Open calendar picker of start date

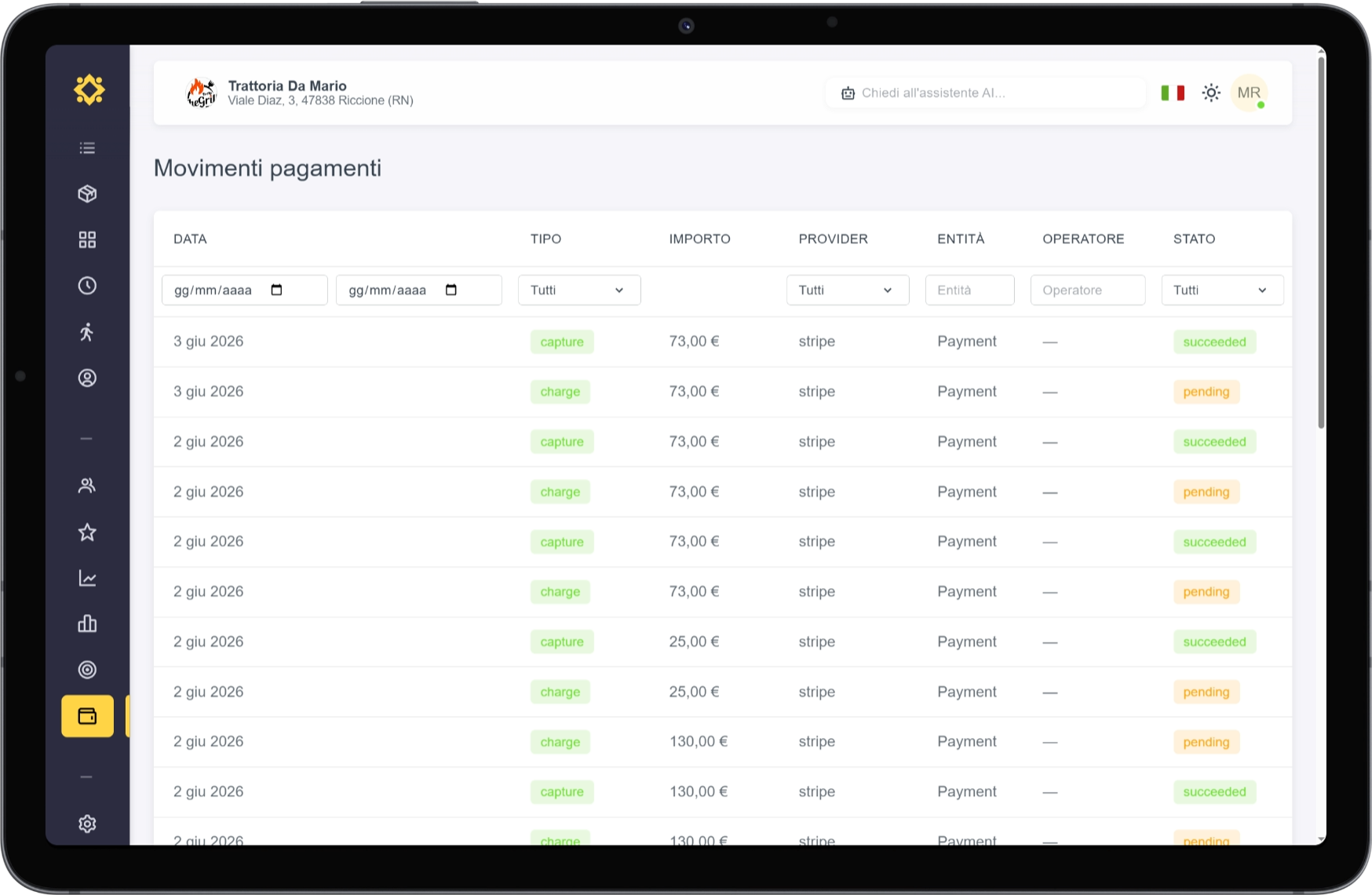tap(276, 290)
